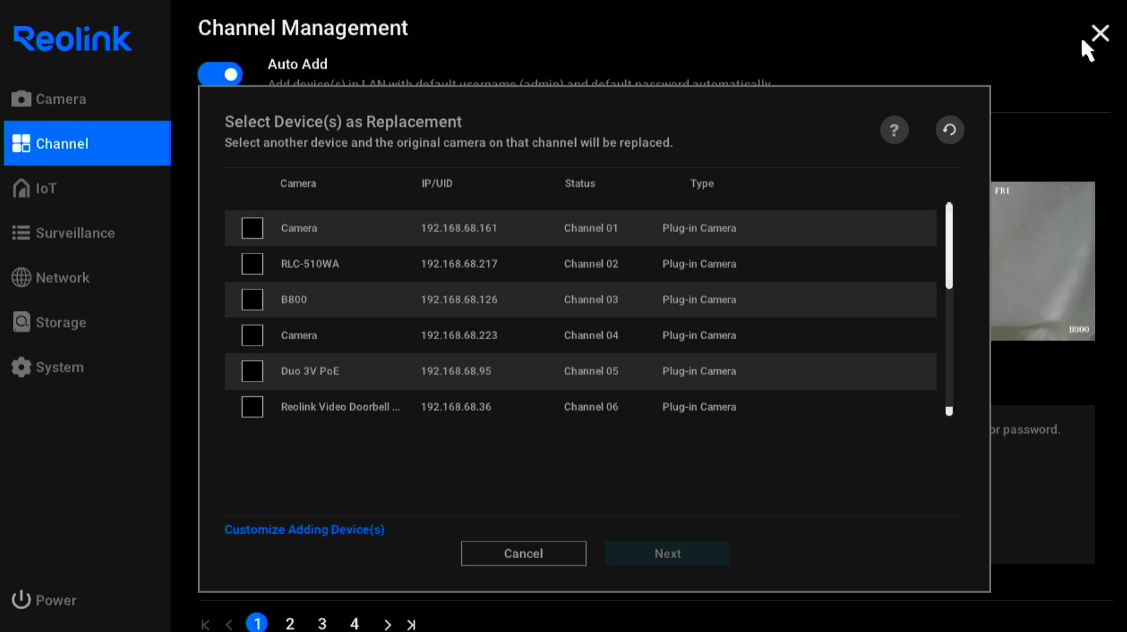
Task: Jump to first page arrow
Action: pos(206,625)
